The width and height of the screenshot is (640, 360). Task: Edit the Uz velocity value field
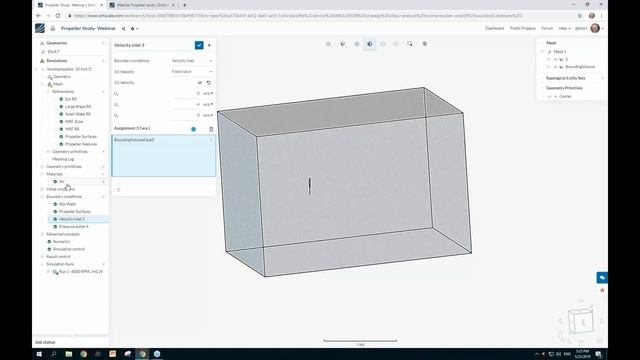186,116
